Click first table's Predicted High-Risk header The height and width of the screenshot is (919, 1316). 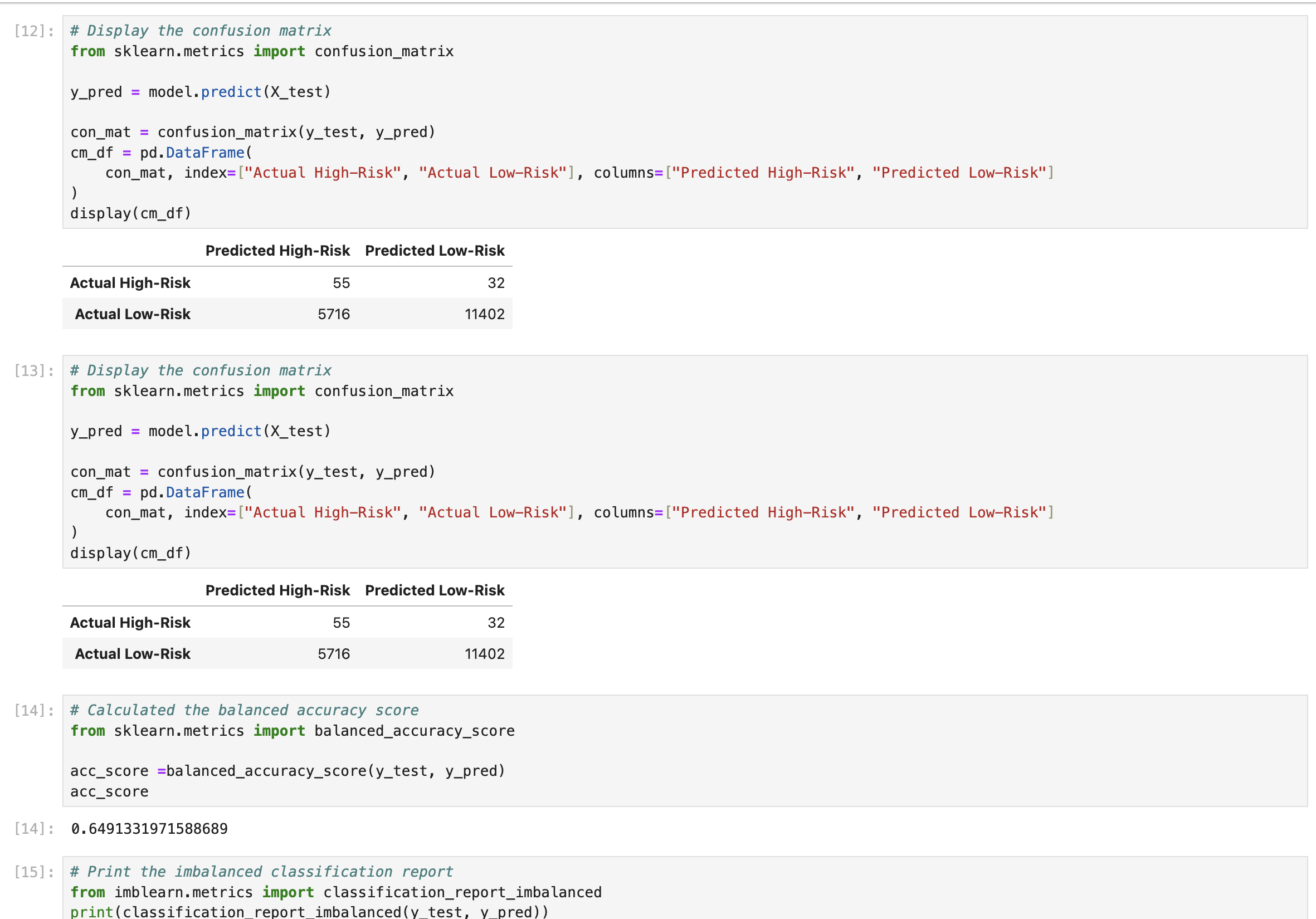[x=277, y=251]
